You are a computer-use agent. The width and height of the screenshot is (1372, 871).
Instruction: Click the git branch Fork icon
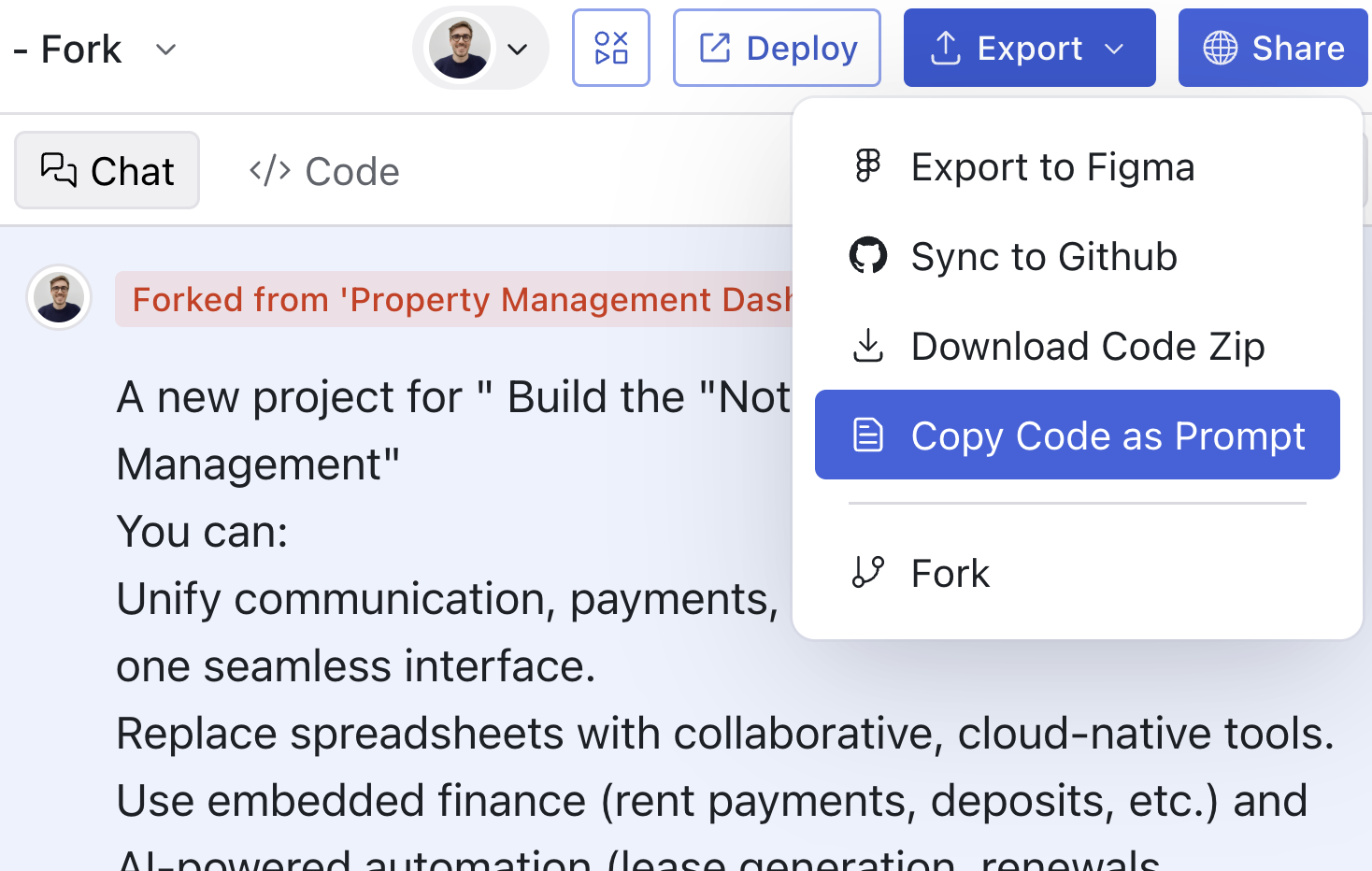click(868, 572)
